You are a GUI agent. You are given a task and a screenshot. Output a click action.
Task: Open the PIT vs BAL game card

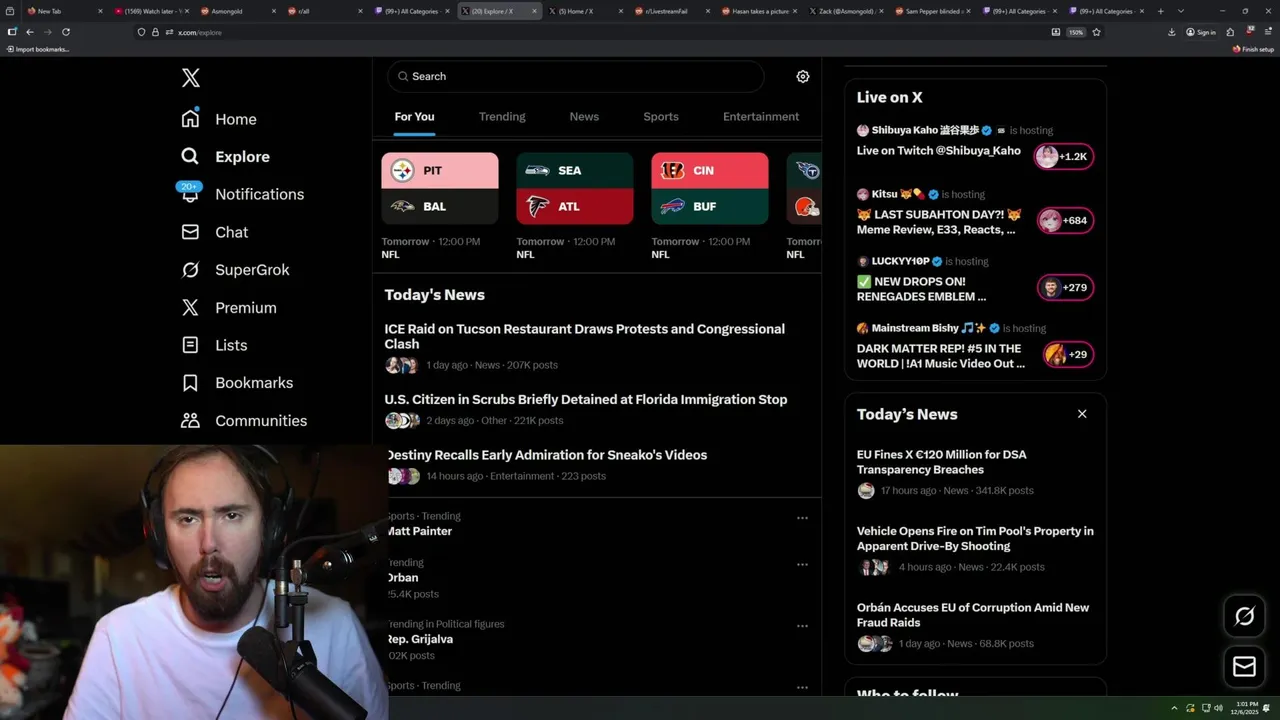pos(440,188)
